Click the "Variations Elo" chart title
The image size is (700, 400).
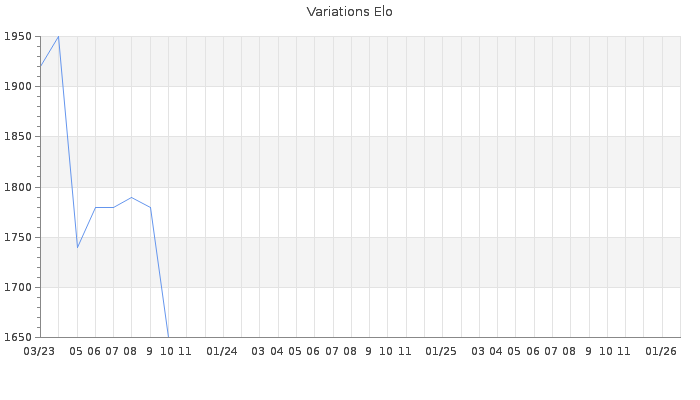pyautogui.click(x=349, y=12)
